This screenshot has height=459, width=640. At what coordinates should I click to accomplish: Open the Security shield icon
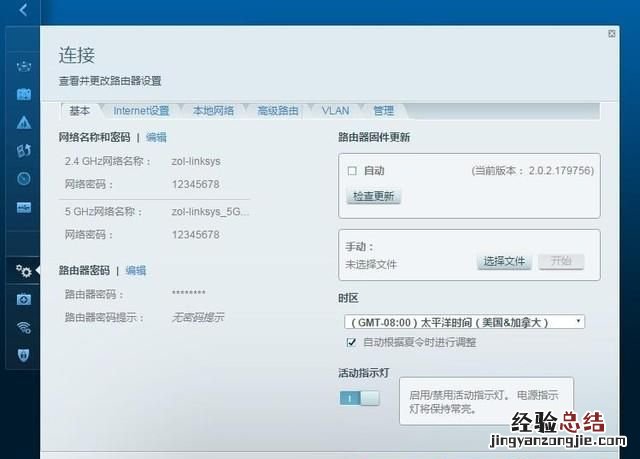[x=24, y=355]
